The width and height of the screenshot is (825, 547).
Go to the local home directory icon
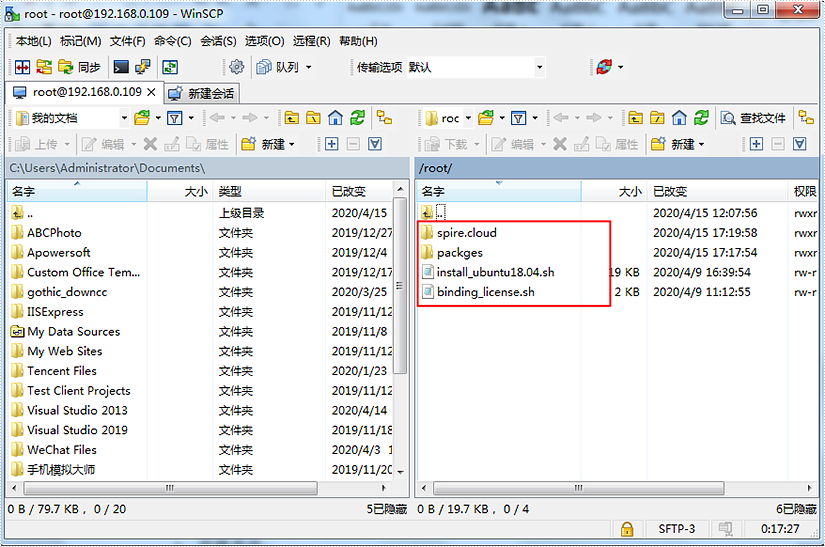tap(335, 118)
